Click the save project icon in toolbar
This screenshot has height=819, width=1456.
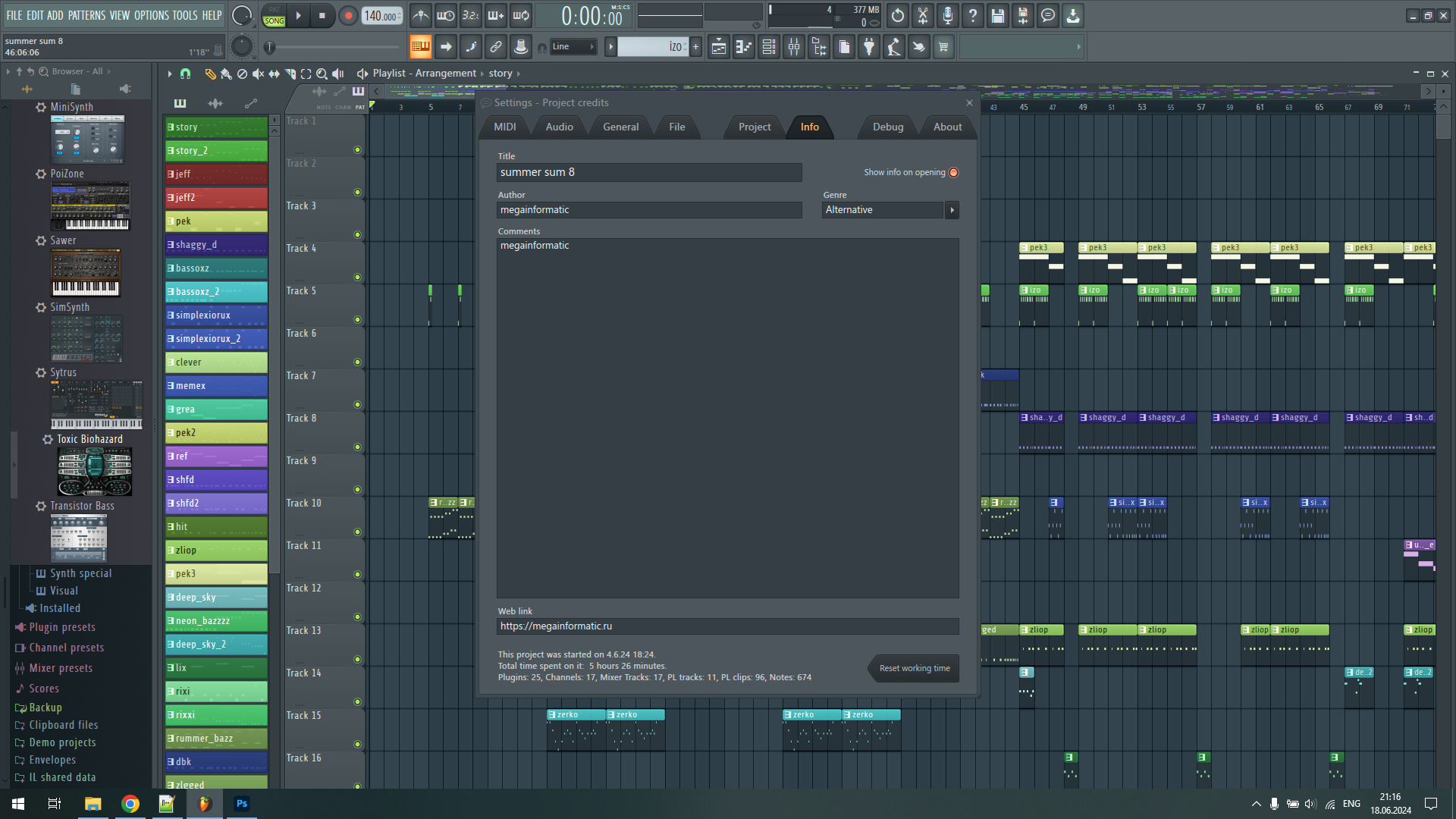pyautogui.click(x=997, y=14)
